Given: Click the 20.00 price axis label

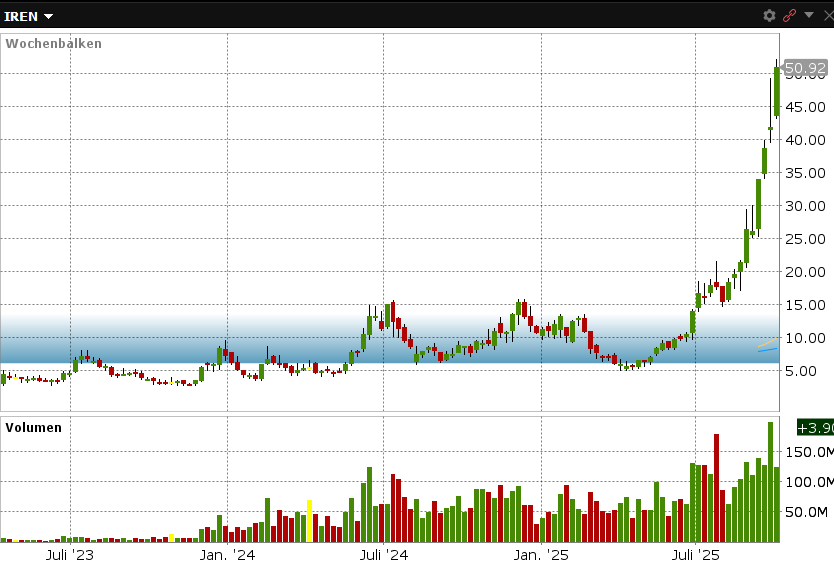Looking at the screenshot, I should pos(805,272).
